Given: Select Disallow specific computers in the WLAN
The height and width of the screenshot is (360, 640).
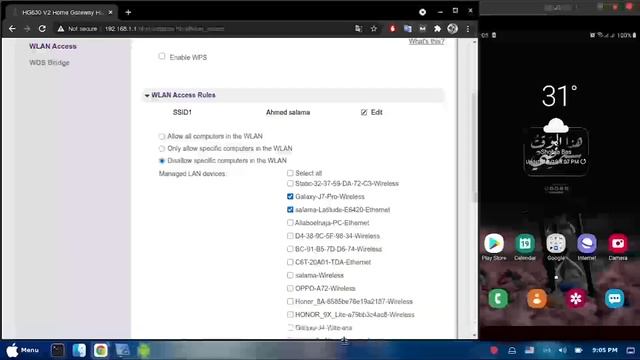Looking at the screenshot, I should pyautogui.click(x=162, y=161).
